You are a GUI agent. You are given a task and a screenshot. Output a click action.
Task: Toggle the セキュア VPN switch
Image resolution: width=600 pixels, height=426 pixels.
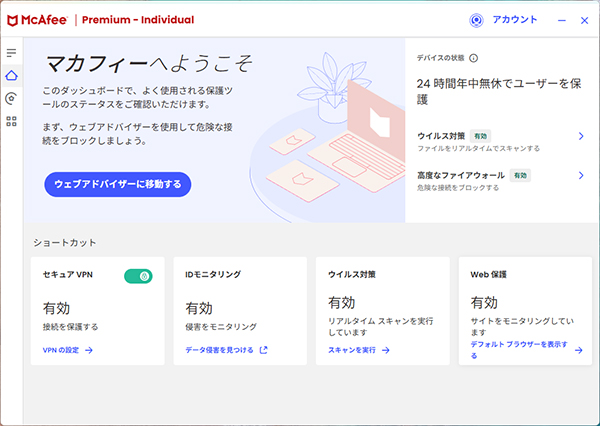pyautogui.click(x=138, y=276)
